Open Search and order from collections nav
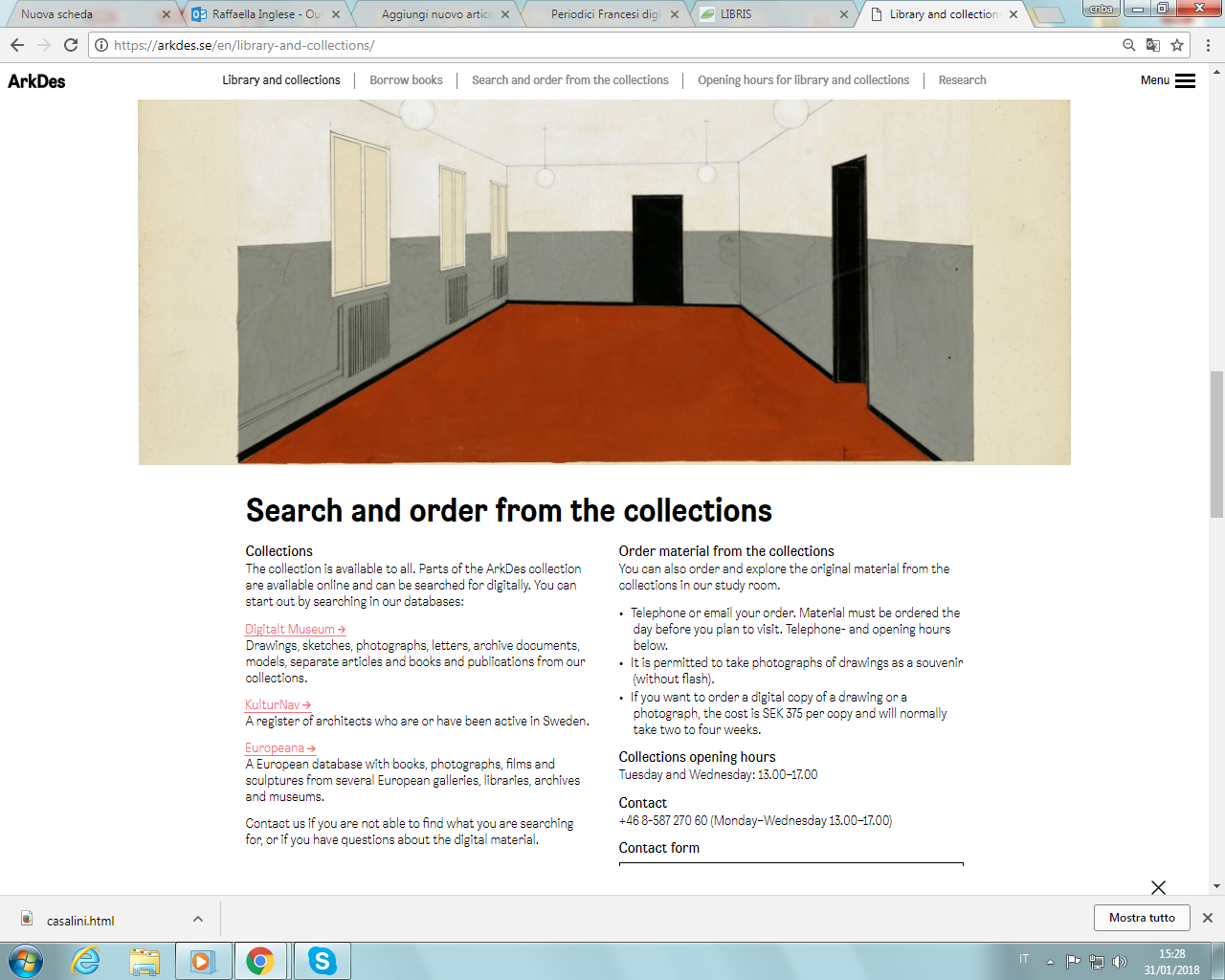 pos(570,80)
